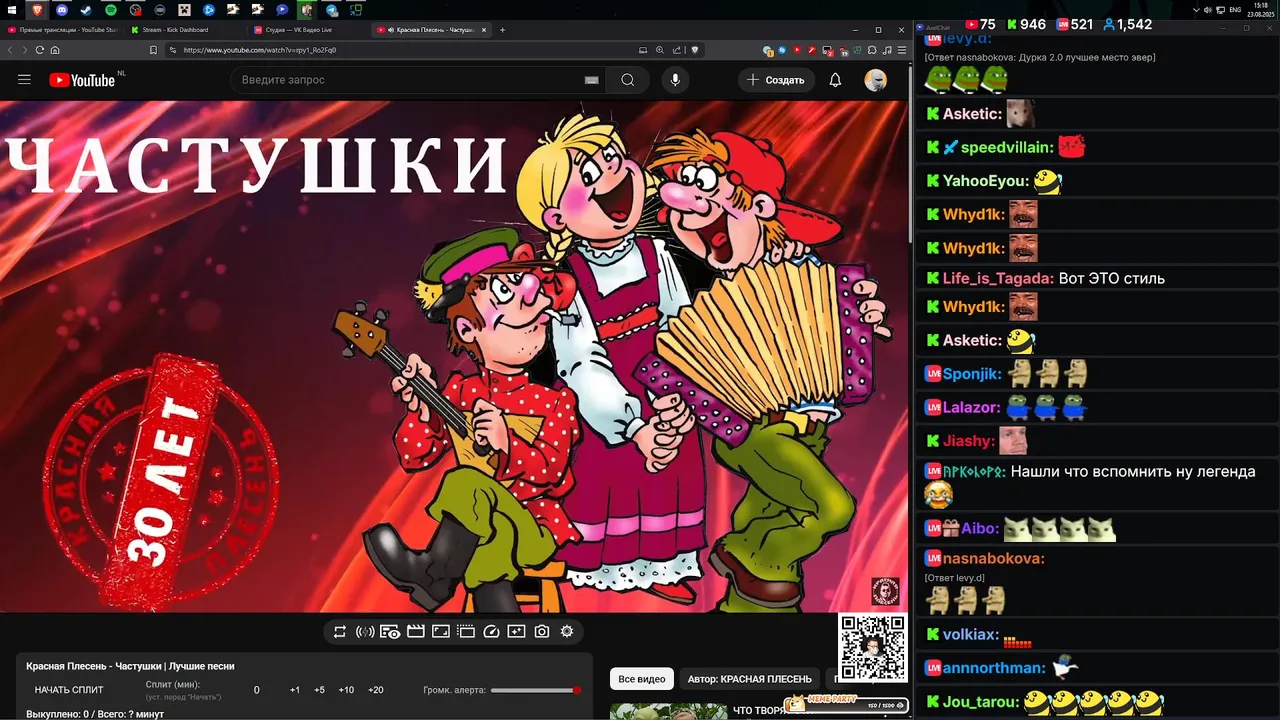Open the YouTube guide hamburger menu
1280x720 pixels.
24,80
